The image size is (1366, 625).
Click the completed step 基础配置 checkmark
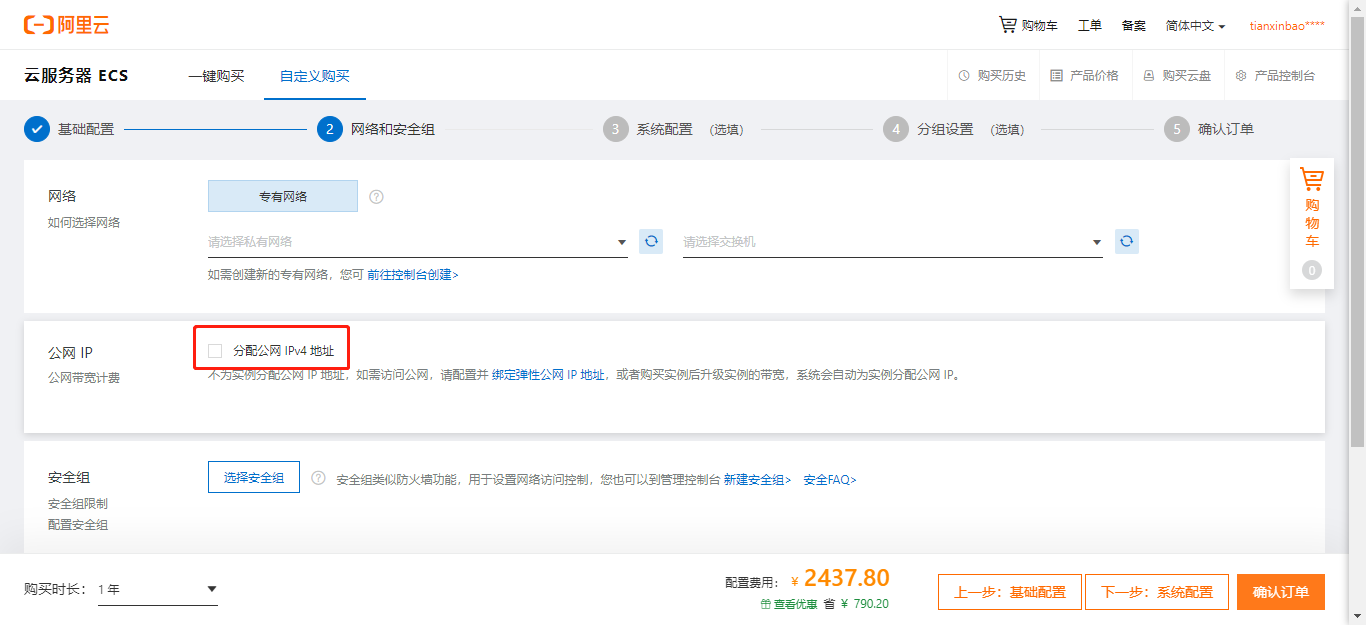click(x=37, y=129)
